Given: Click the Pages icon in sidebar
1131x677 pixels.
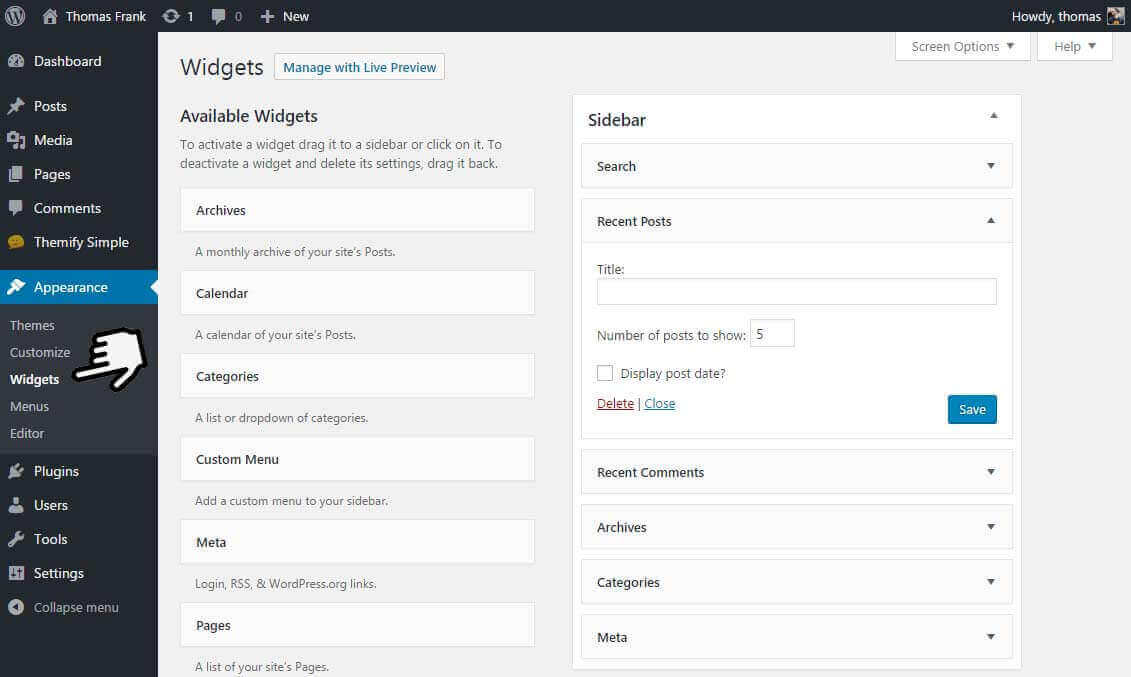Looking at the screenshot, I should [x=16, y=174].
